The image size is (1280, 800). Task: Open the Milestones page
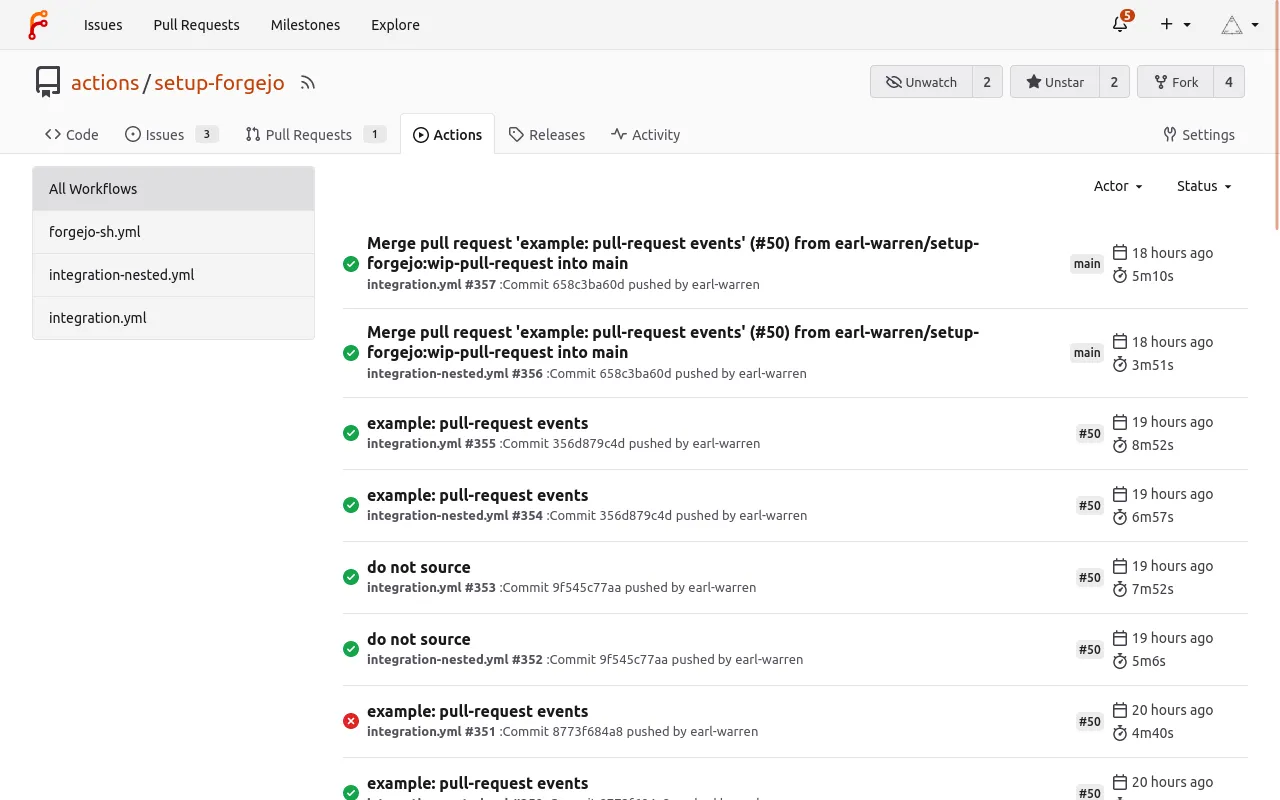tap(305, 24)
